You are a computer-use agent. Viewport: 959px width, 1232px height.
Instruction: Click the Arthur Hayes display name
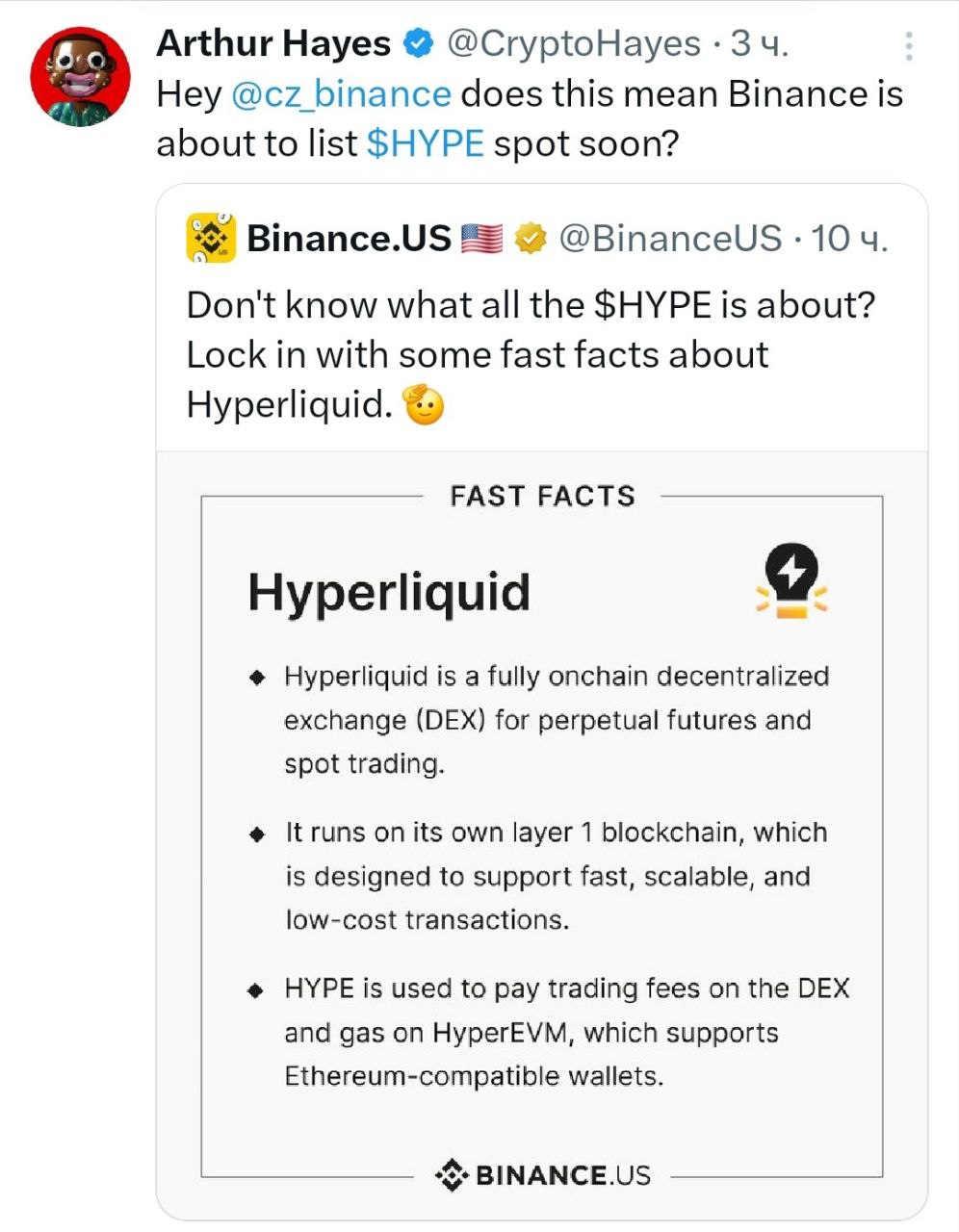(272, 43)
